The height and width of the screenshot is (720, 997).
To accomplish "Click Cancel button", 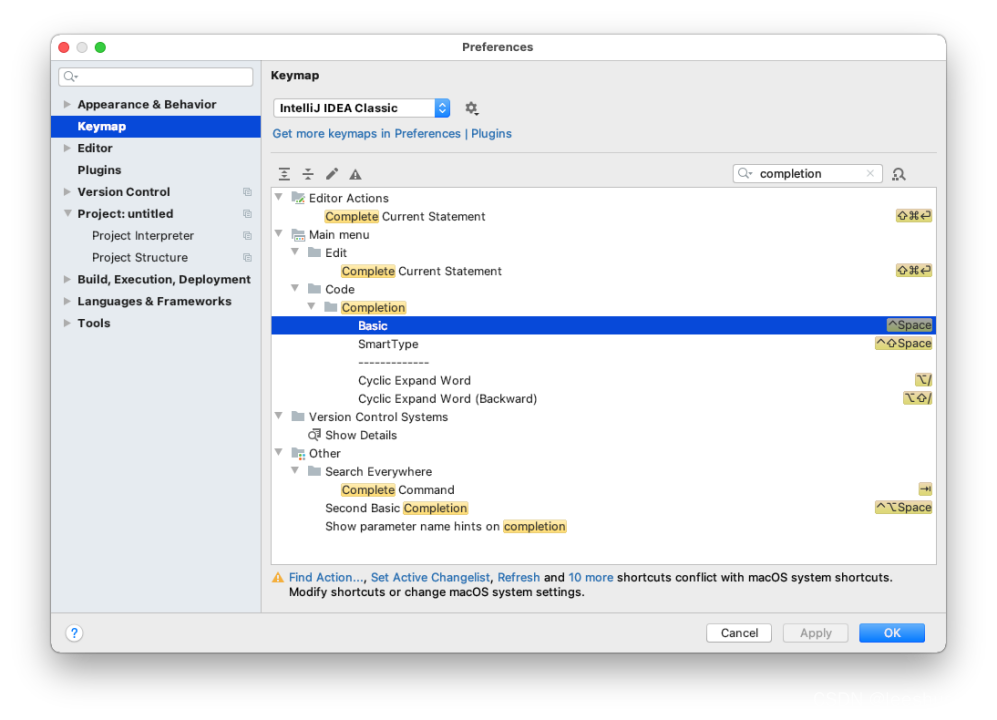I will pos(739,633).
